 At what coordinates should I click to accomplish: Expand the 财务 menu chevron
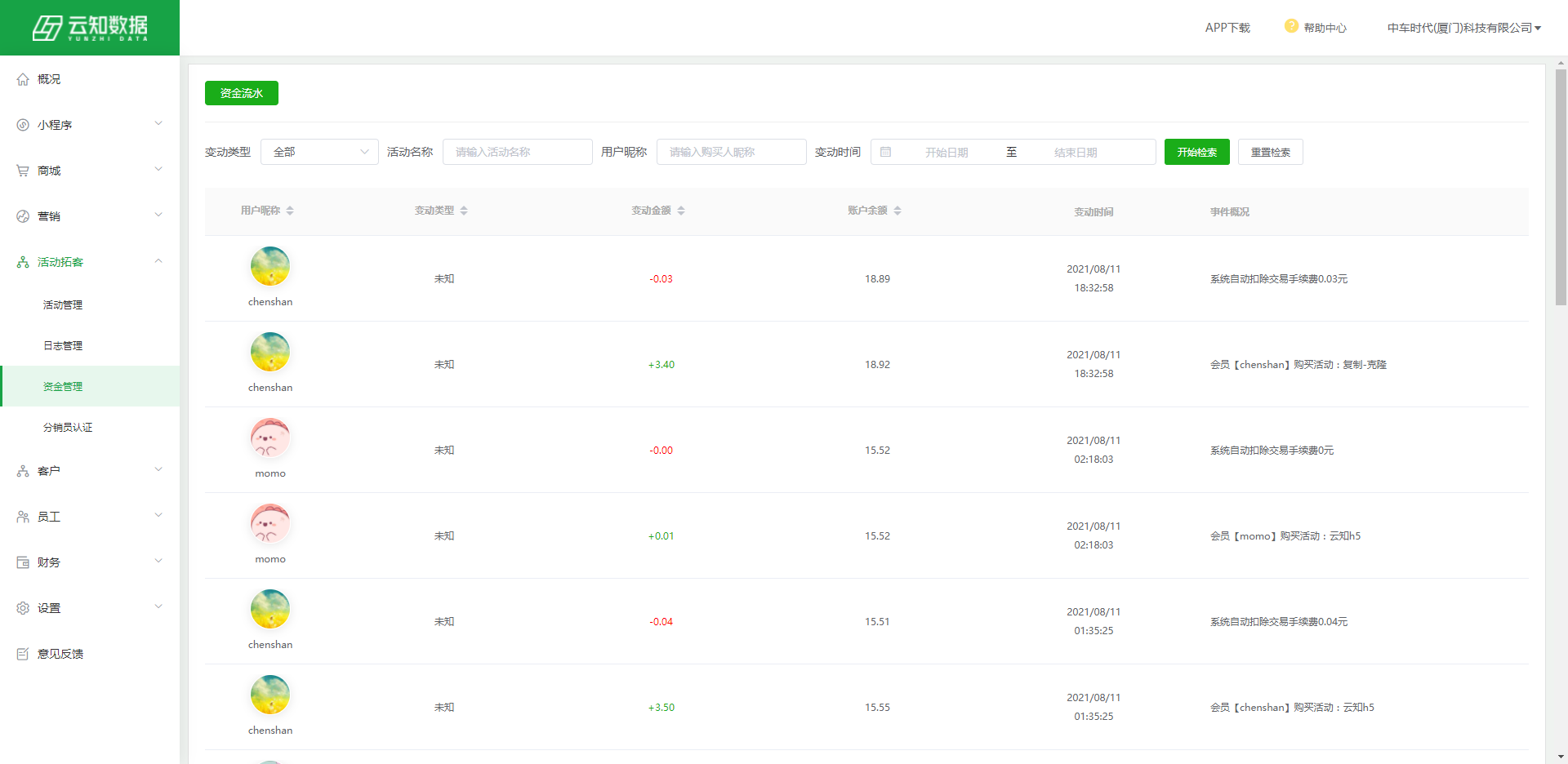[x=158, y=562]
